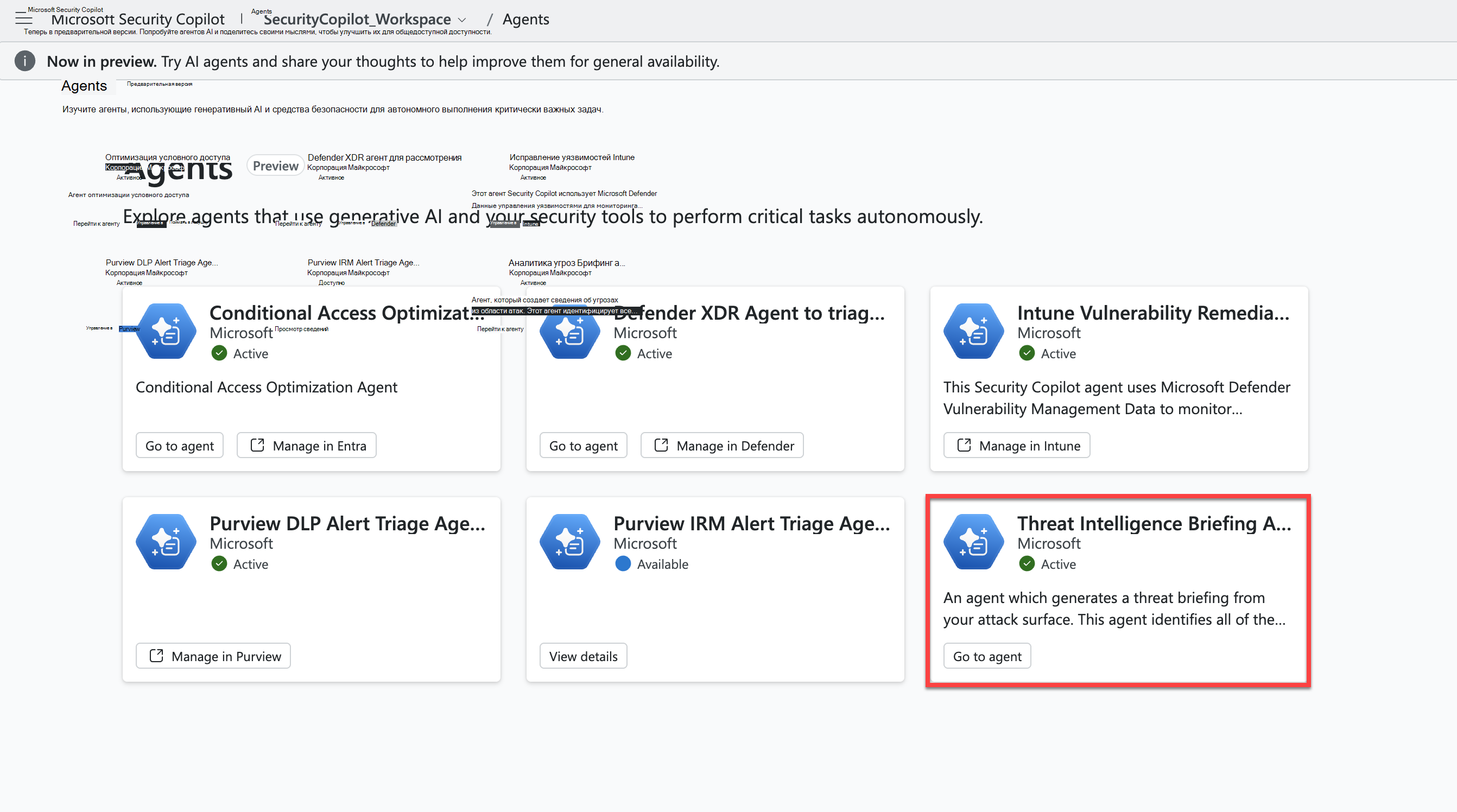The image size is (1457, 812).
Task: Click the Preview badge next to Agents
Action: [x=275, y=166]
